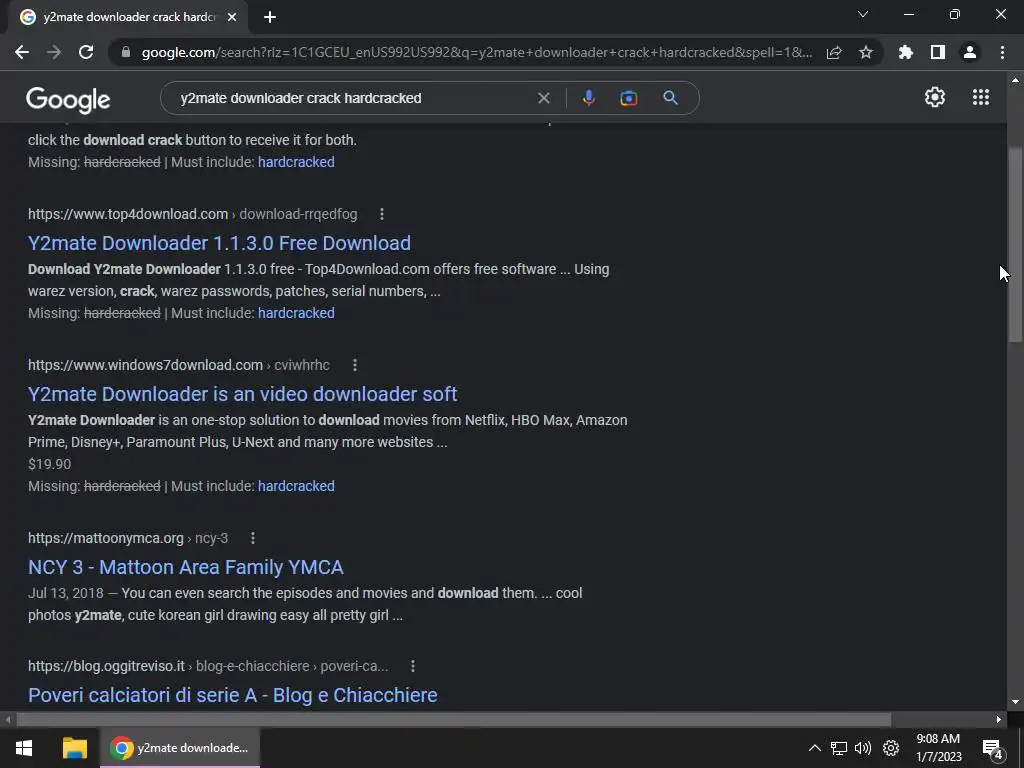1024x768 pixels.
Task: View site information lock icon
Action: [x=126, y=52]
